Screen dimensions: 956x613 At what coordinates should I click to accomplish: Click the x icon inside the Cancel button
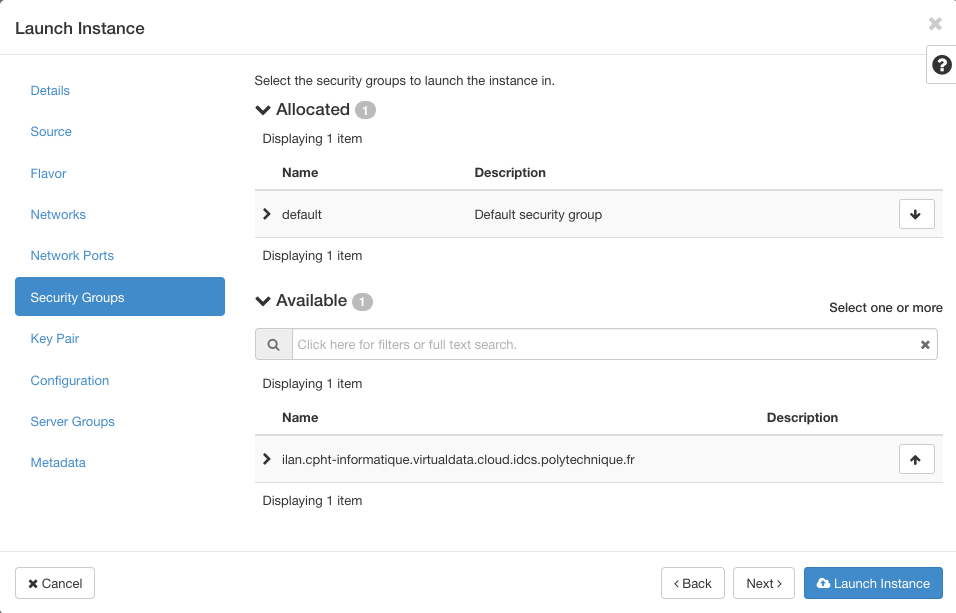click(34, 583)
